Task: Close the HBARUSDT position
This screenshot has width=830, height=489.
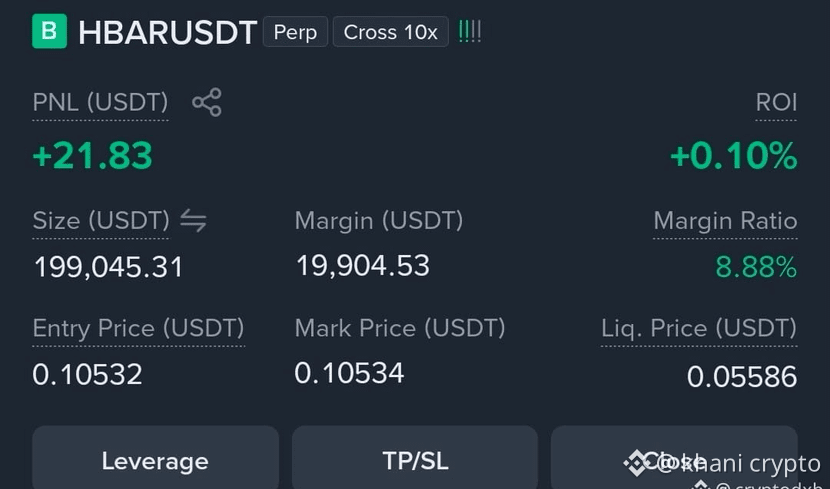Action: [x=674, y=458]
